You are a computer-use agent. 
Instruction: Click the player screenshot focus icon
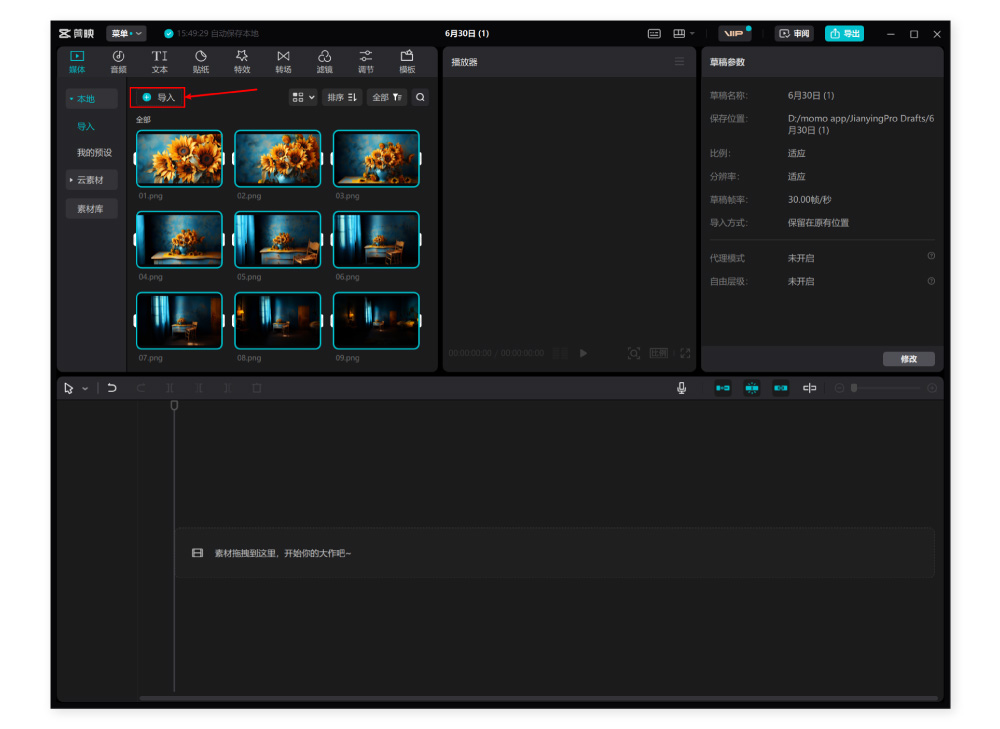[x=633, y=353]
